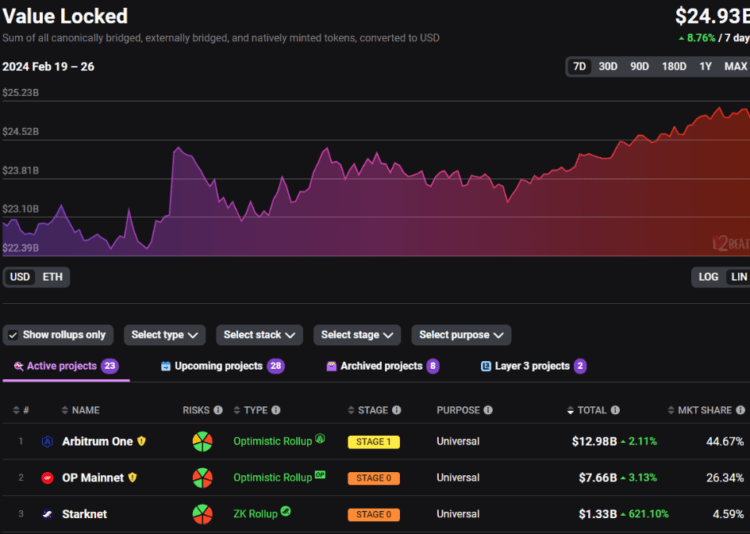Open the OP Mainnet project link

[92, 478]
